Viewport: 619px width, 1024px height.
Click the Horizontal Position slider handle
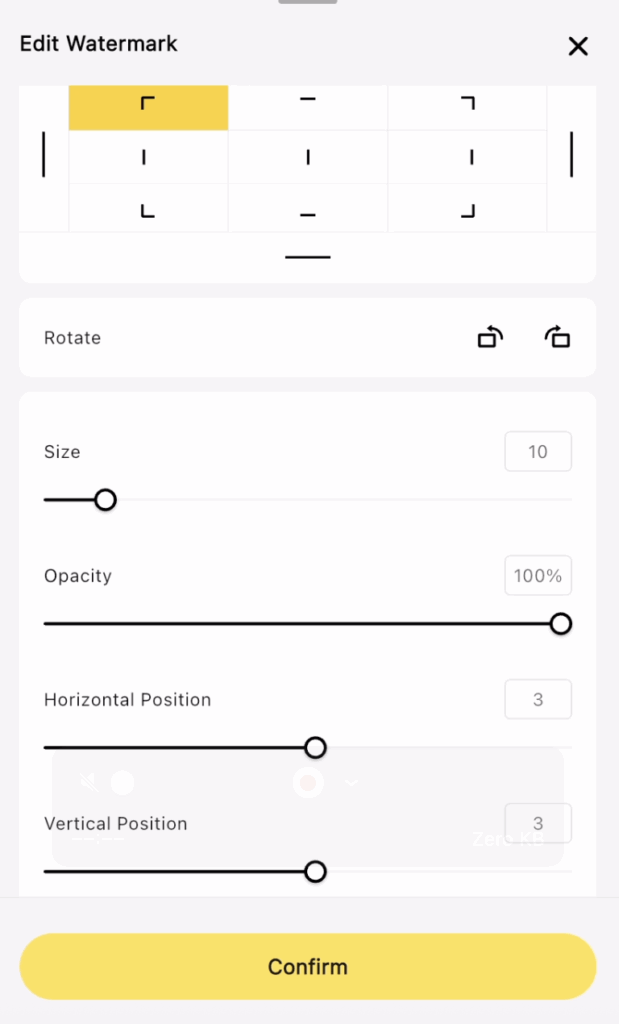coord(315,748)
